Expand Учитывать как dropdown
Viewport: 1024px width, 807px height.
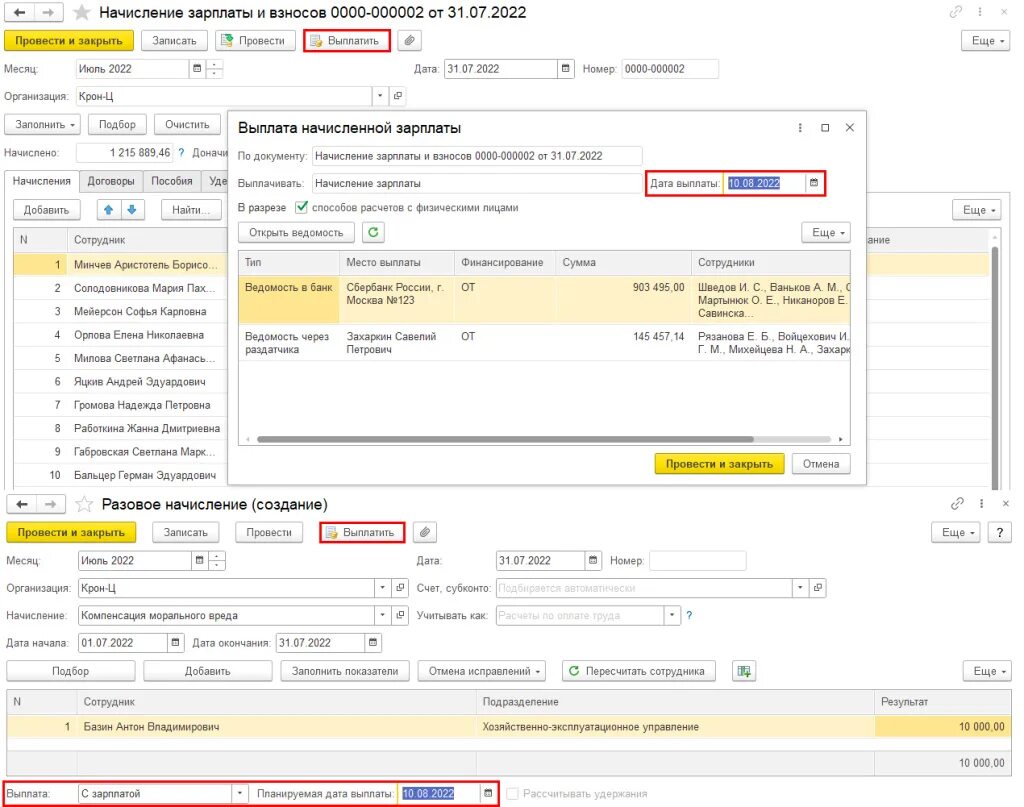(x=672, y=615)
